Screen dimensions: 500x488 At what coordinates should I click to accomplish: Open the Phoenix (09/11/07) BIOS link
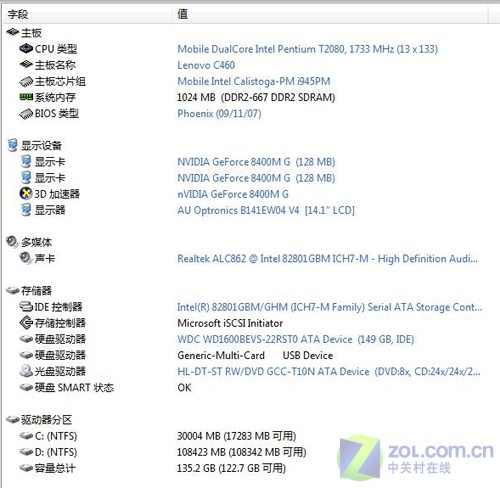click(x=219, y=114)
